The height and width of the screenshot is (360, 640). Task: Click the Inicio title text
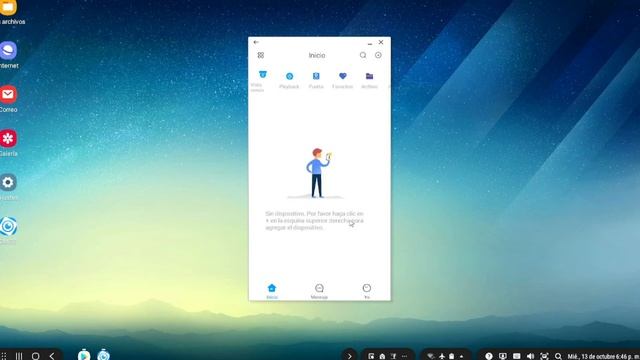317,55
